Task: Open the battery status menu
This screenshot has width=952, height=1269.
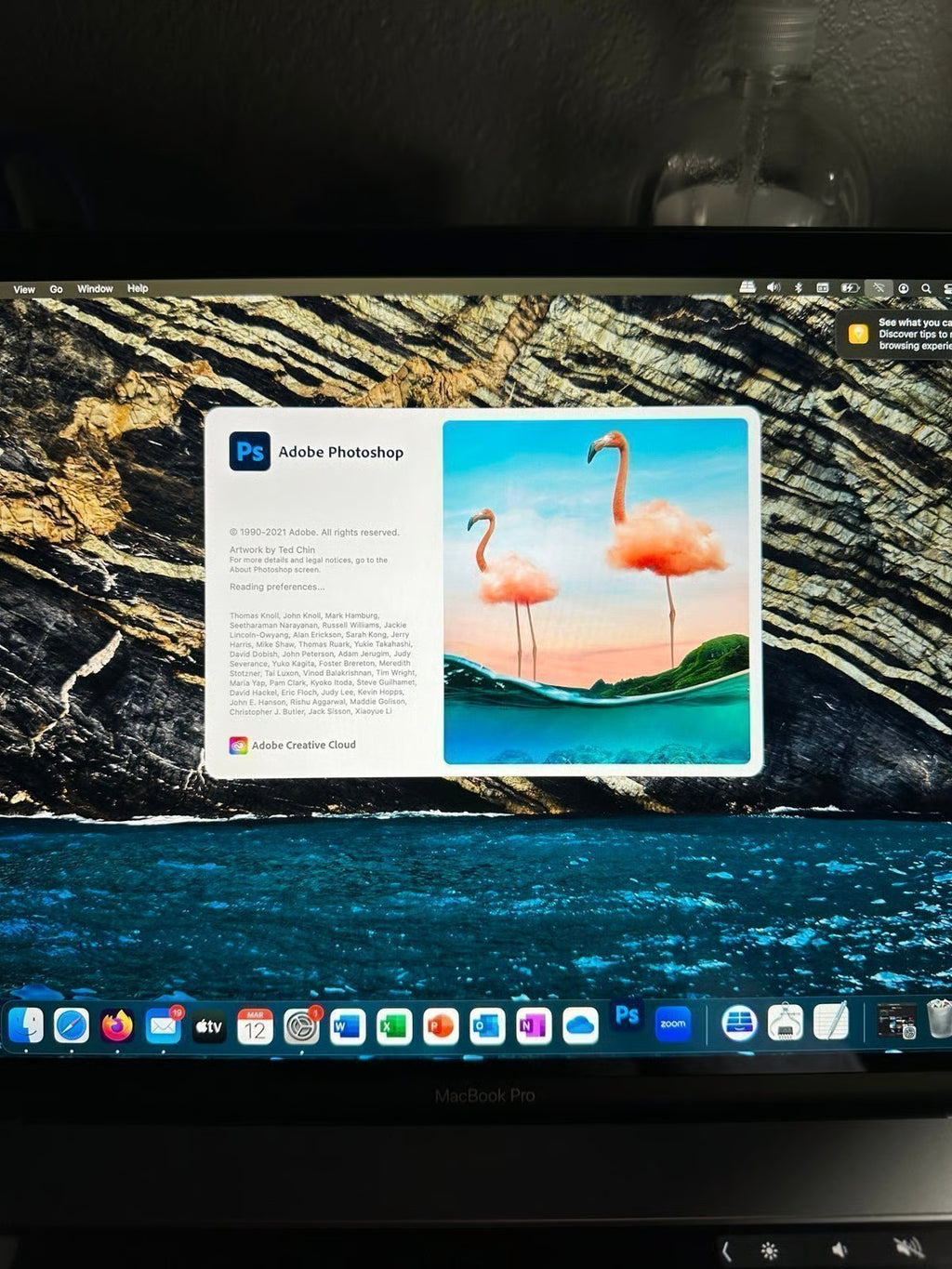Action: (852, 287)
